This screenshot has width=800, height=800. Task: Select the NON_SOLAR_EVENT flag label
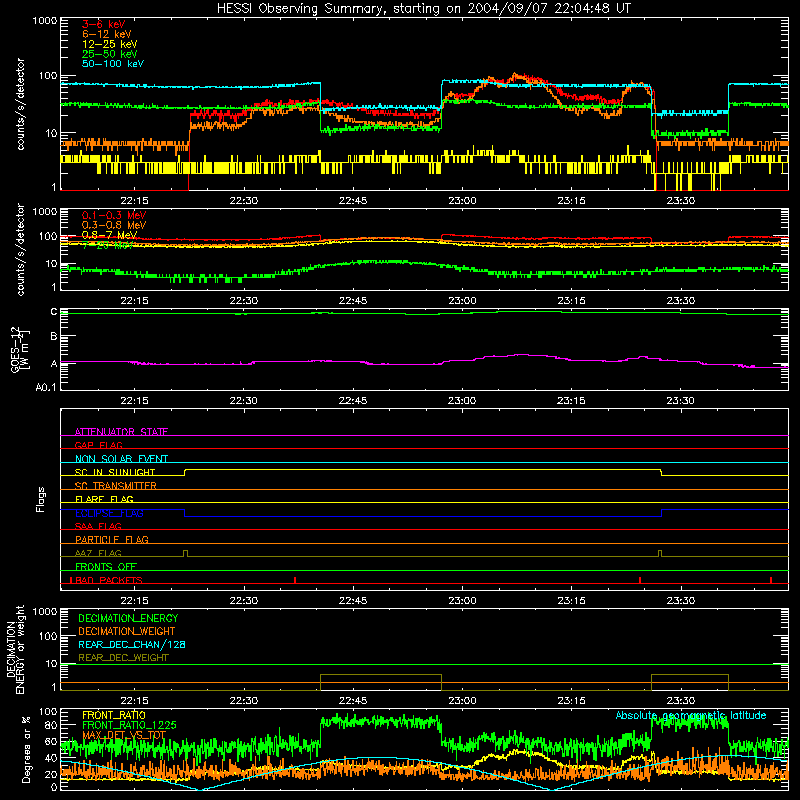pyautogui.click(x=121, y=459)
